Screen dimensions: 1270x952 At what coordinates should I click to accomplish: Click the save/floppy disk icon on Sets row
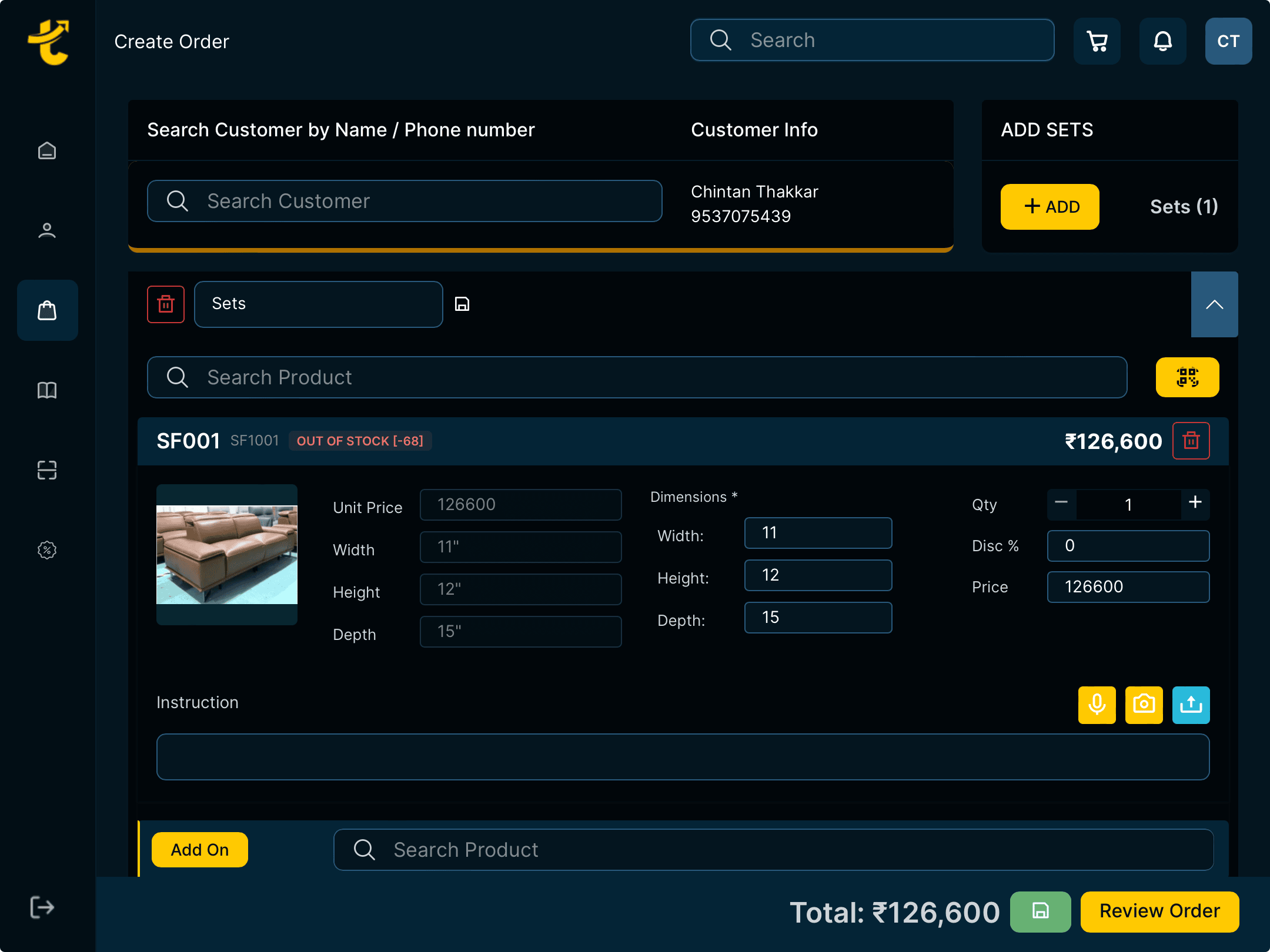click(x=462, y=303)
